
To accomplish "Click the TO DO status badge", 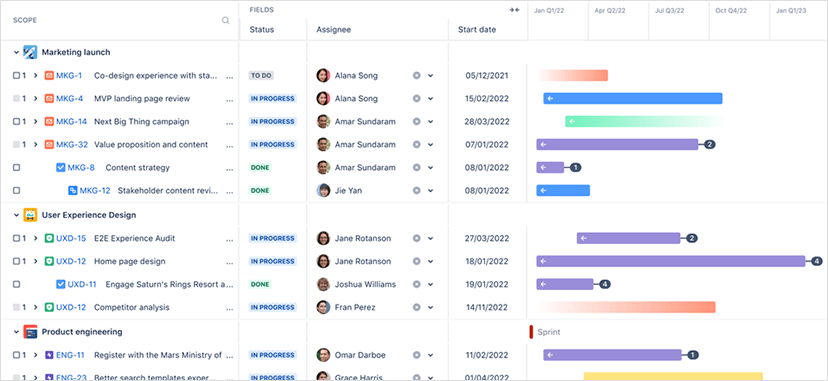I will click(261, 75).
